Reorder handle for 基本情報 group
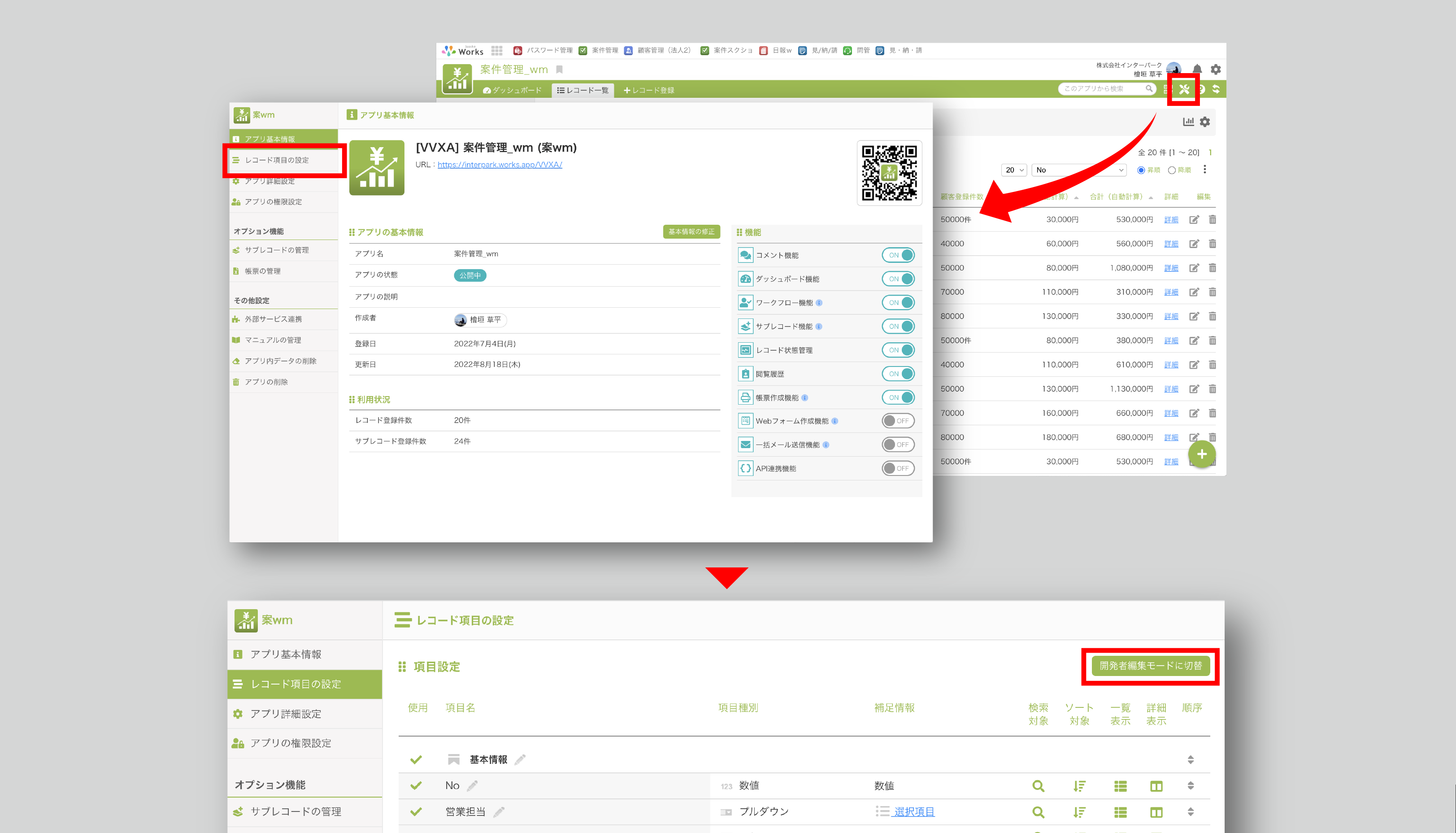 pyautogui.click(x=1191, y=760)
